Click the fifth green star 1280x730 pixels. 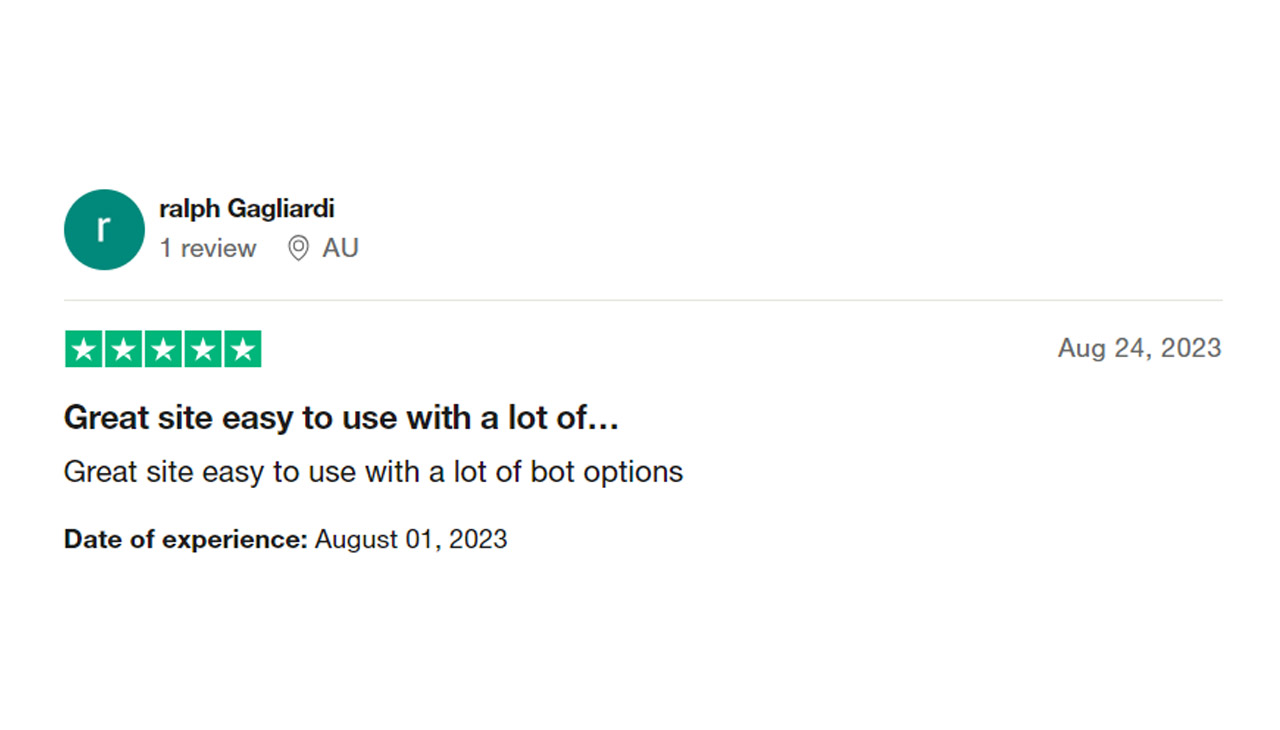coord(243,349)
